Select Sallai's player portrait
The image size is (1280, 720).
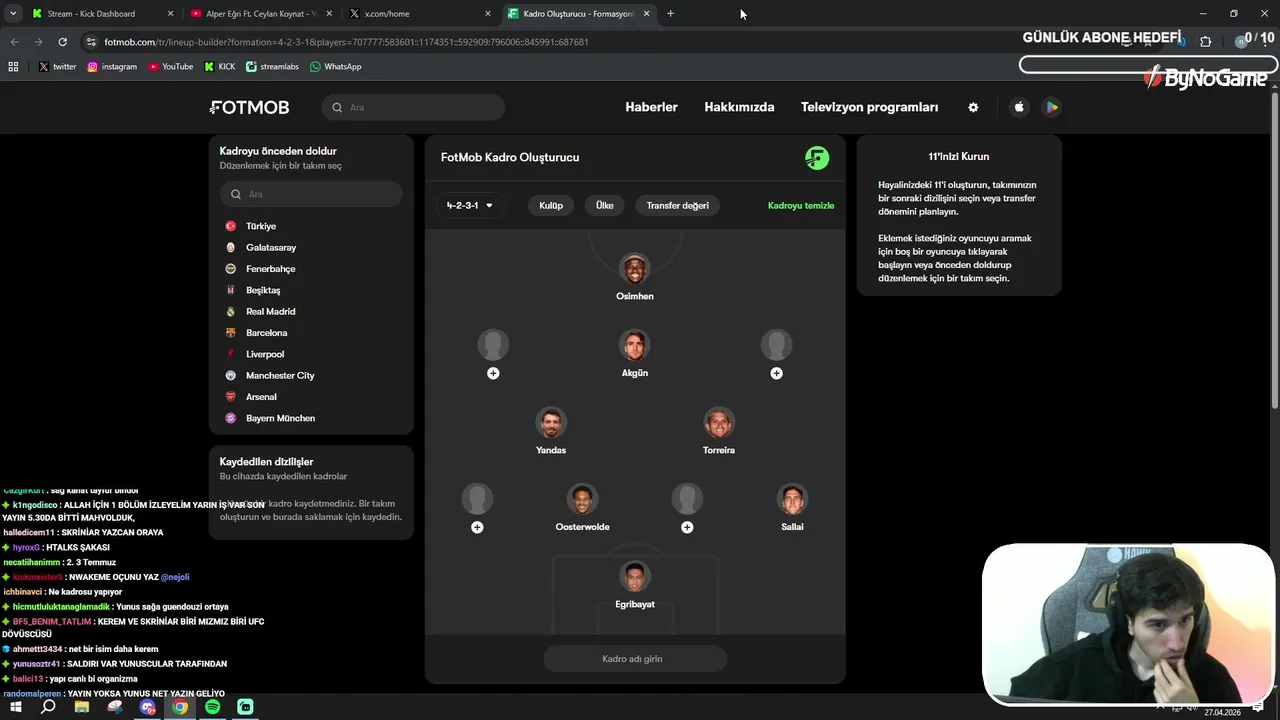pyautogui.click(x=792, y=499)
